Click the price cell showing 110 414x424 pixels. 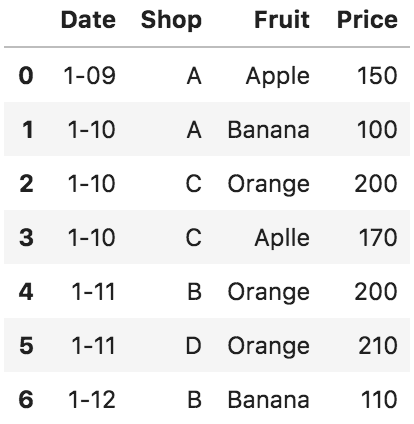point(379,399)
